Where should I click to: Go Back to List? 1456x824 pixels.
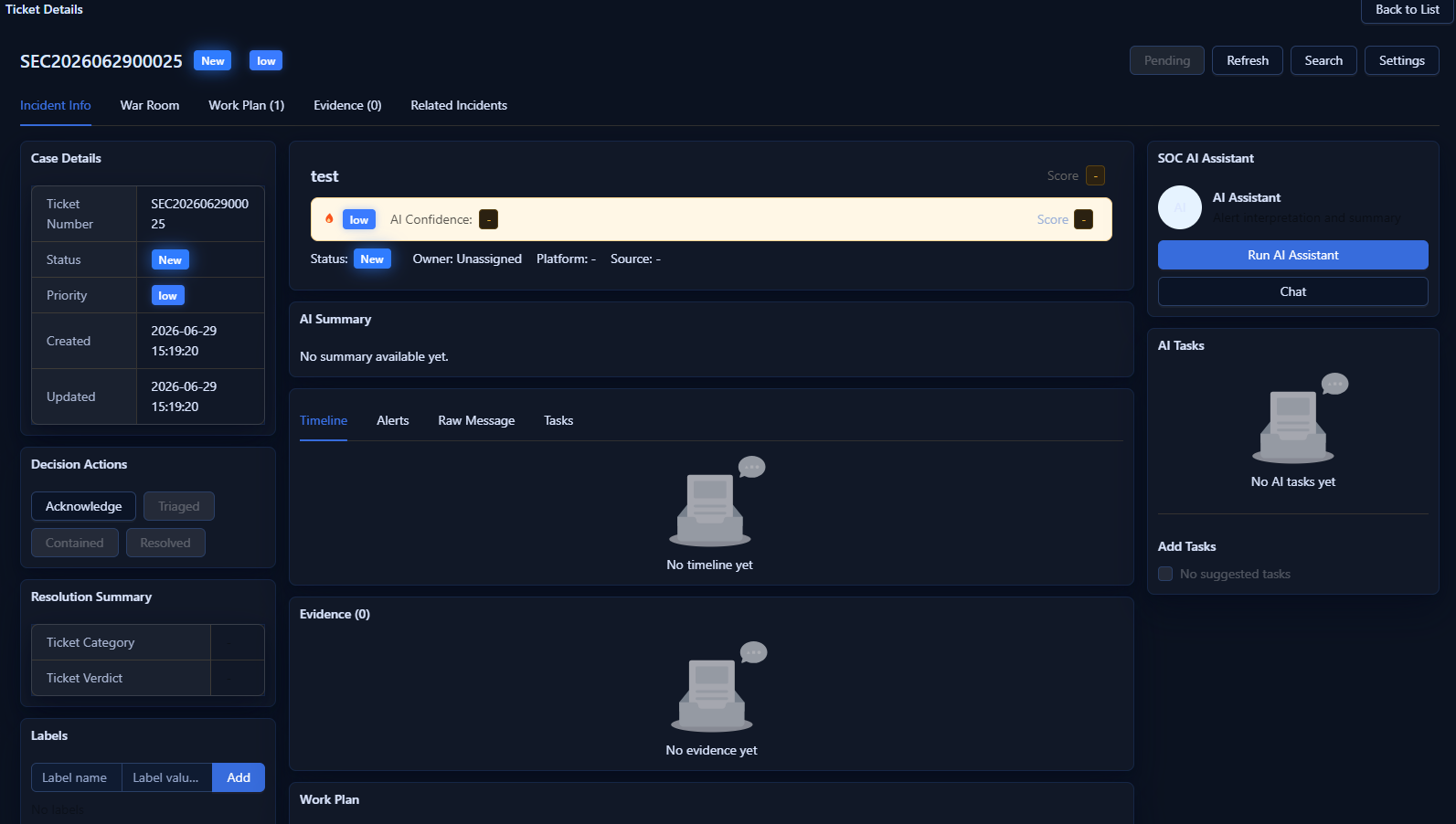coord(1408,10)
